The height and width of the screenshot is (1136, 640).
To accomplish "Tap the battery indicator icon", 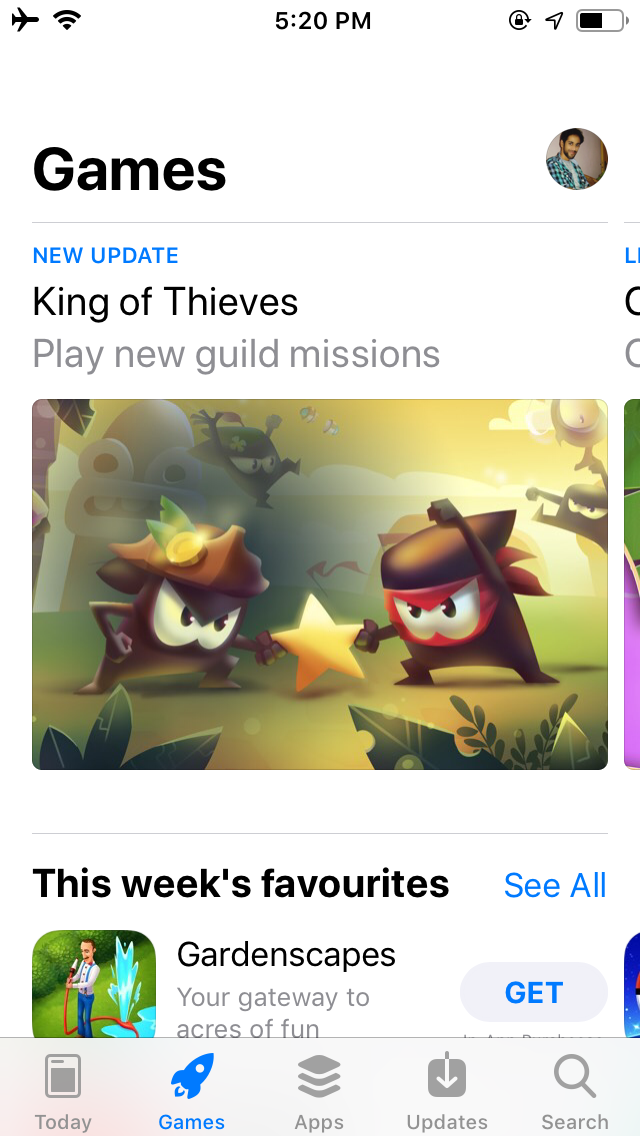I will (602, 21).
